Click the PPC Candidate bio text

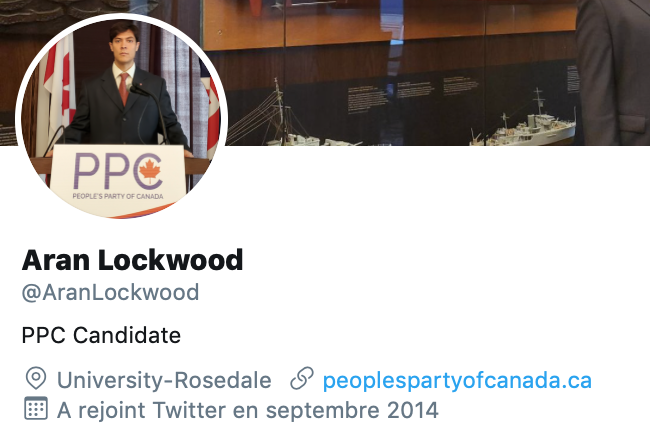click(101, 335)
